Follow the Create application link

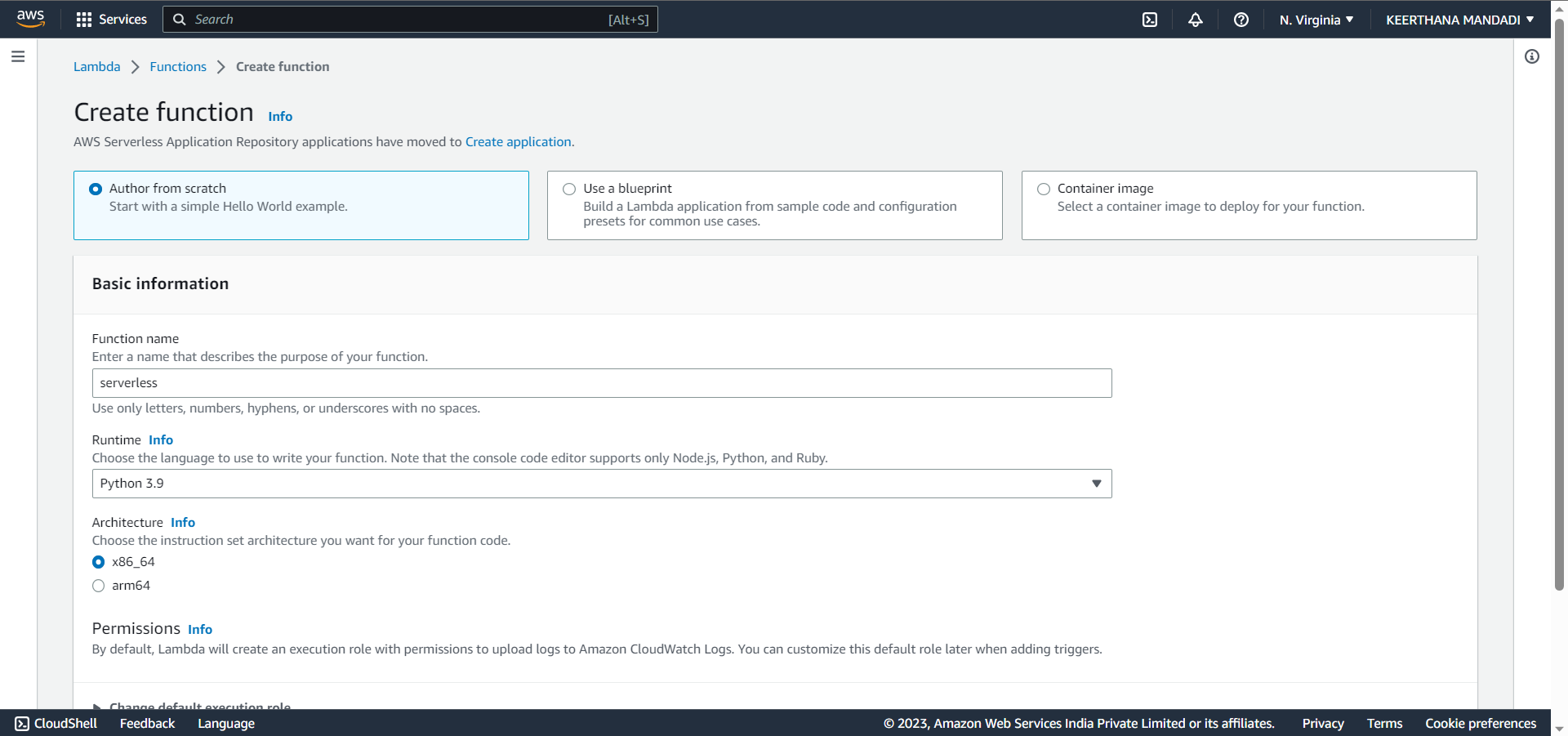[x=518, y=141]
